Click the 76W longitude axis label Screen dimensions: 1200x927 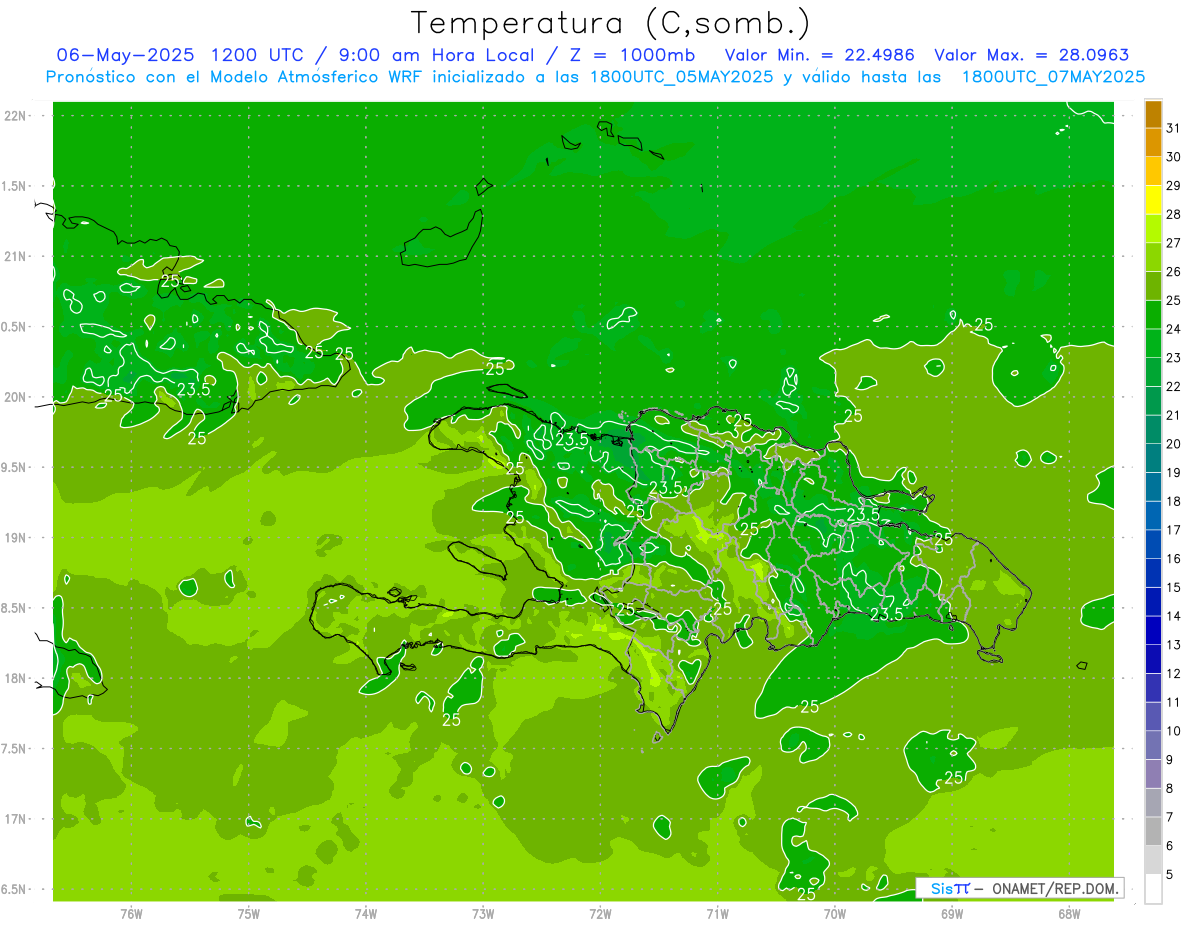131,913
